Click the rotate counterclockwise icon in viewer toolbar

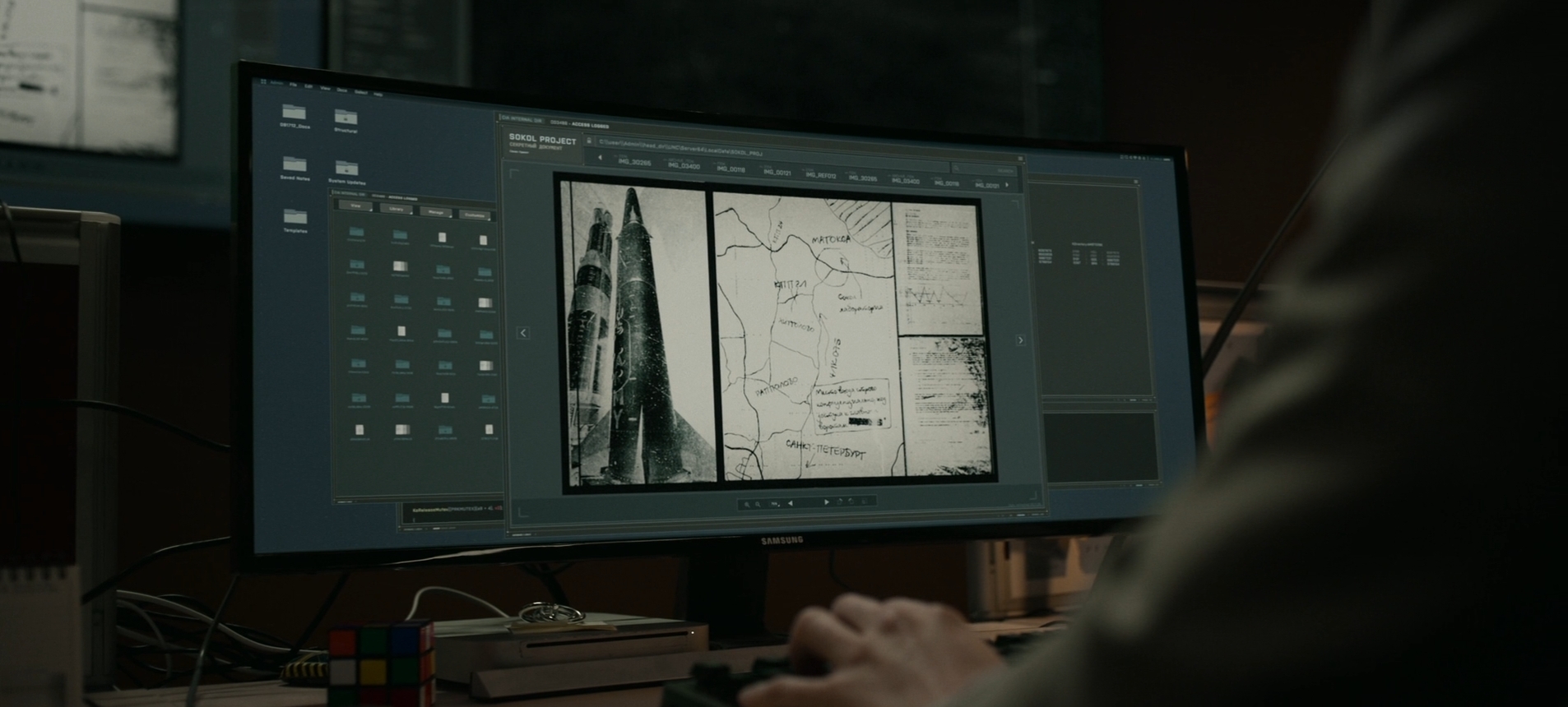pos(851,501)
